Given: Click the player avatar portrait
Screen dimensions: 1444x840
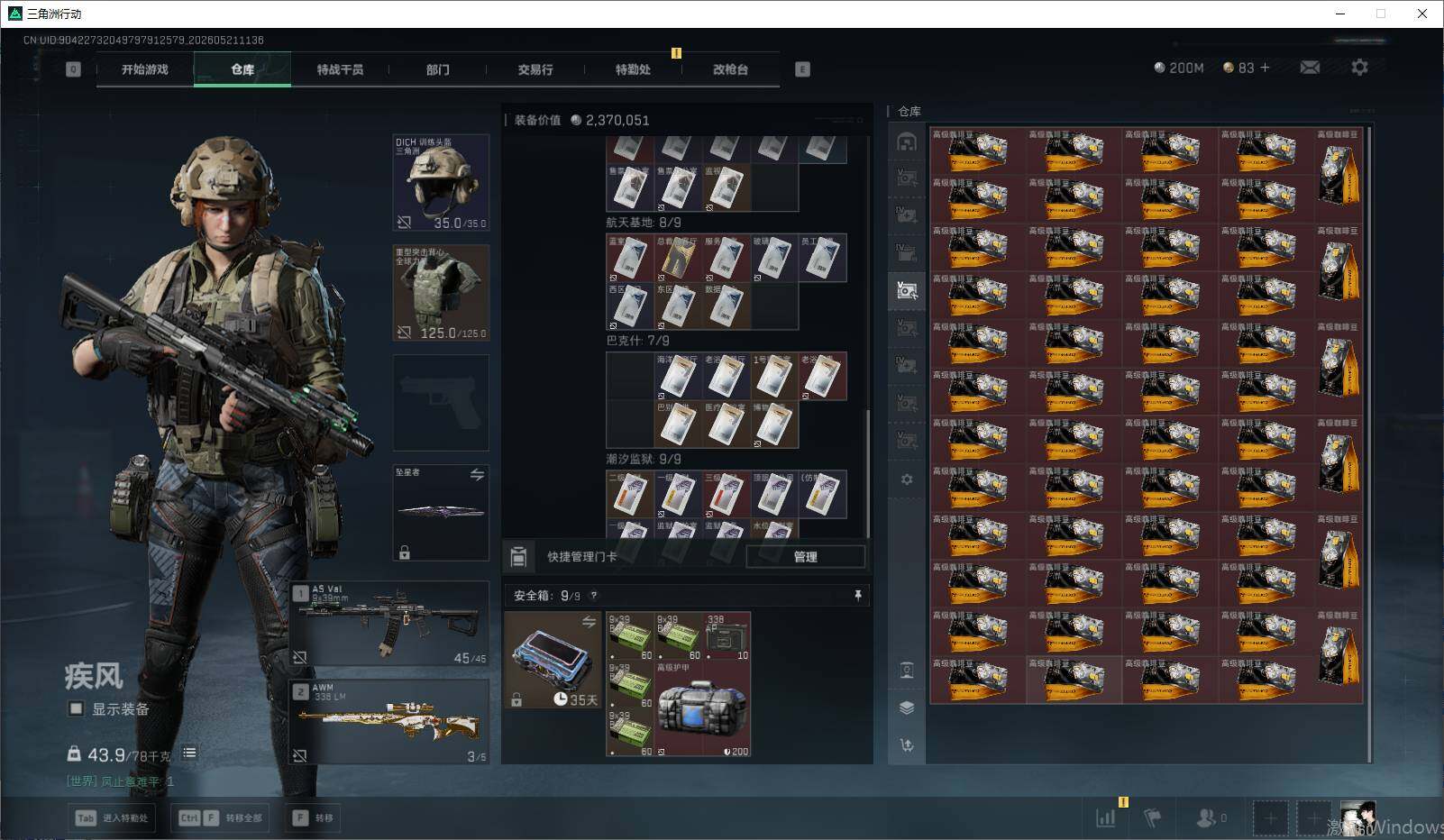Looking at the screenshot, I should (x=1357, y=818).
